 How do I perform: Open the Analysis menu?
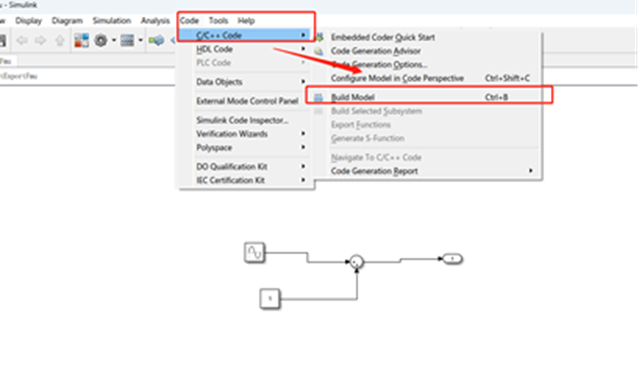coord(155,21)
